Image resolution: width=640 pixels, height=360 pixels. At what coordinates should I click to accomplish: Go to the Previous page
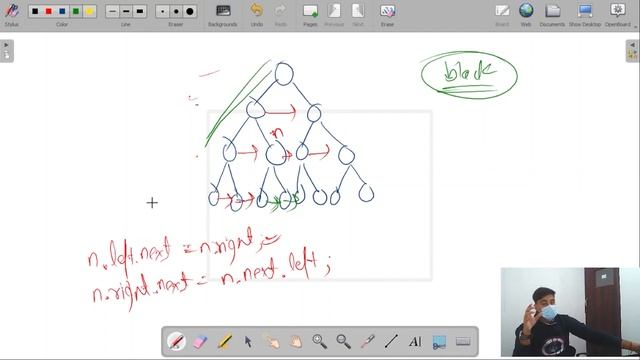(x=334, y=15)
